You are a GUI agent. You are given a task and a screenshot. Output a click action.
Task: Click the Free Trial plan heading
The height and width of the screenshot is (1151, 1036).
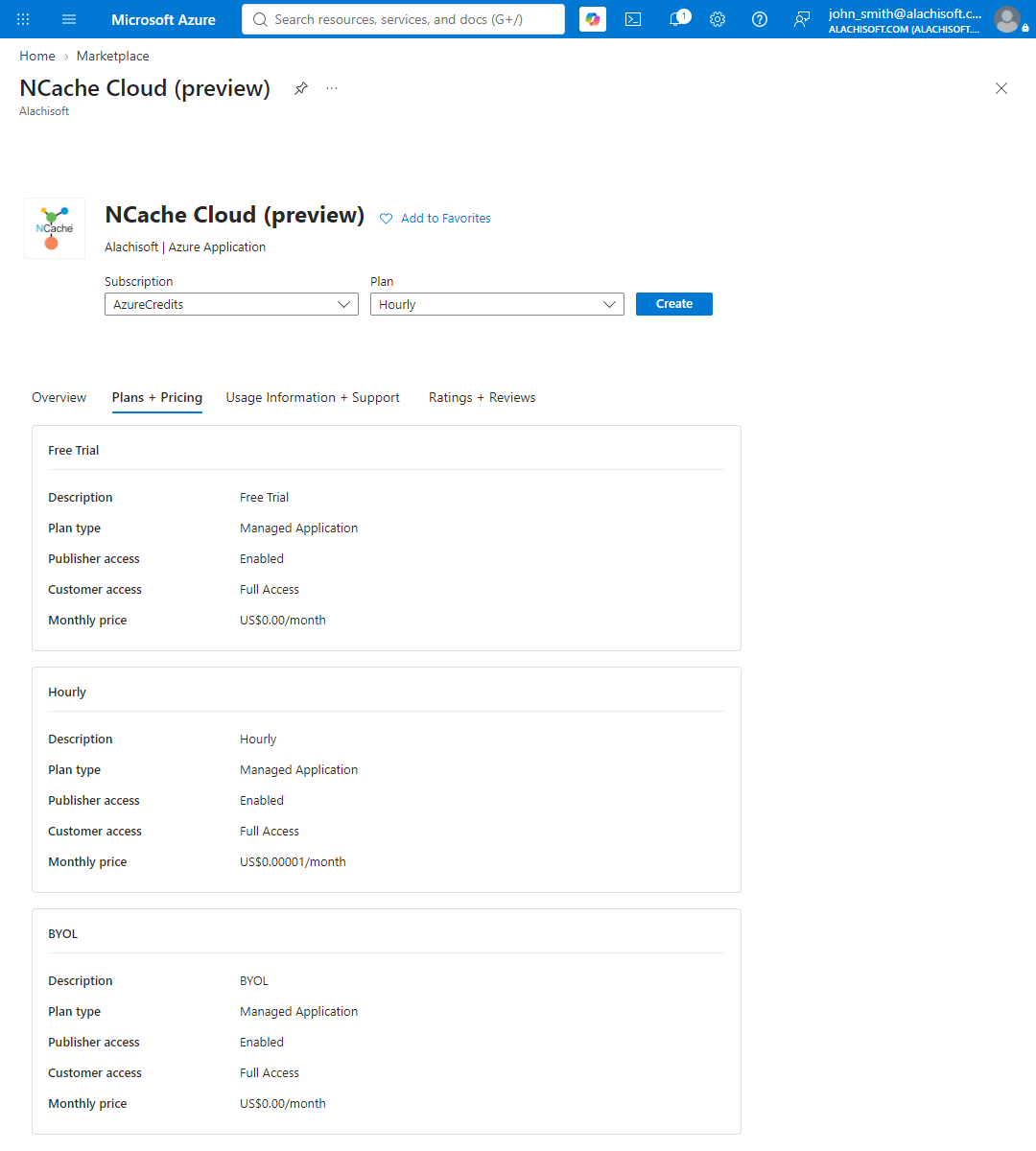pos(74,450)
